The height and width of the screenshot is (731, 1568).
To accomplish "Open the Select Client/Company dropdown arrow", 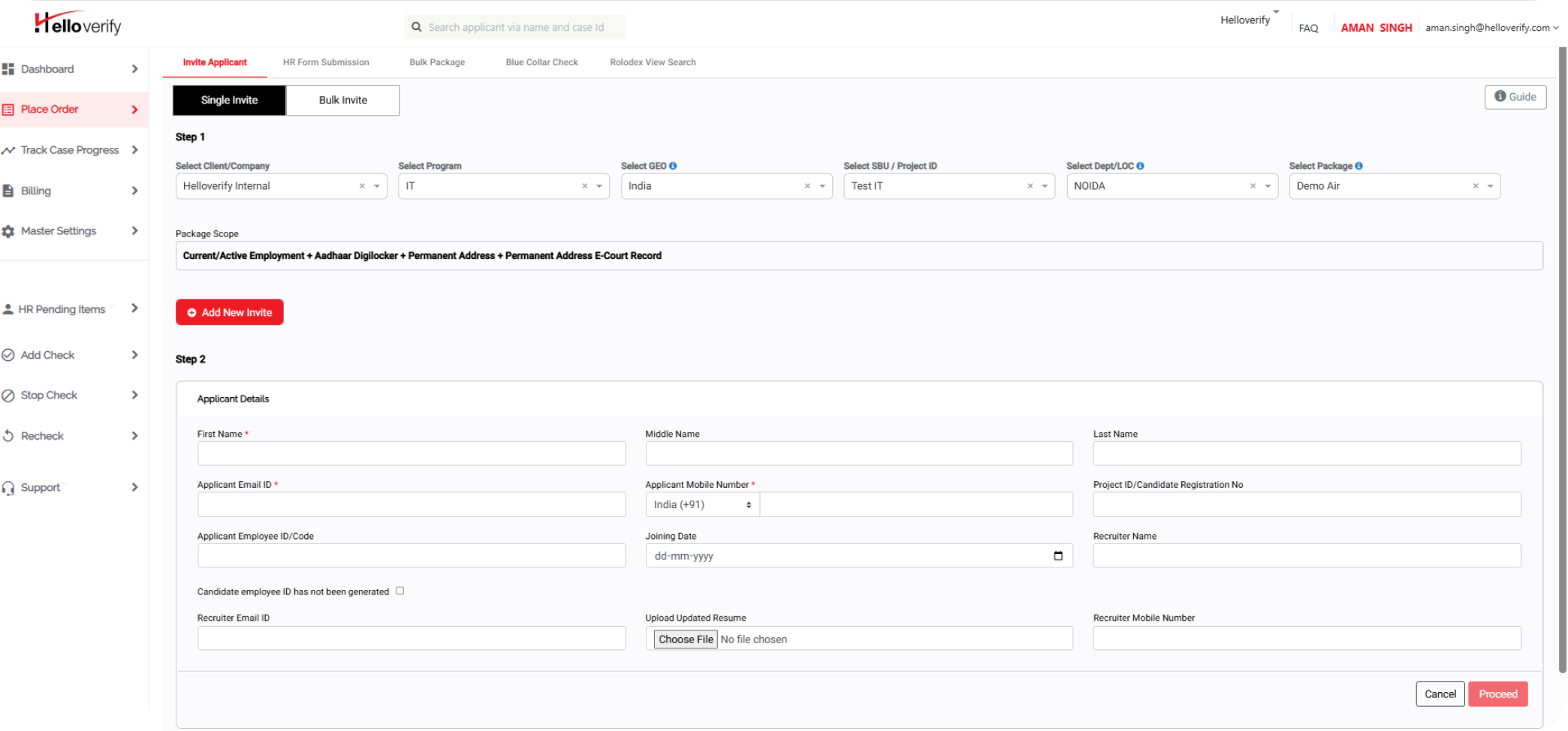I will [x=377, y=186].
